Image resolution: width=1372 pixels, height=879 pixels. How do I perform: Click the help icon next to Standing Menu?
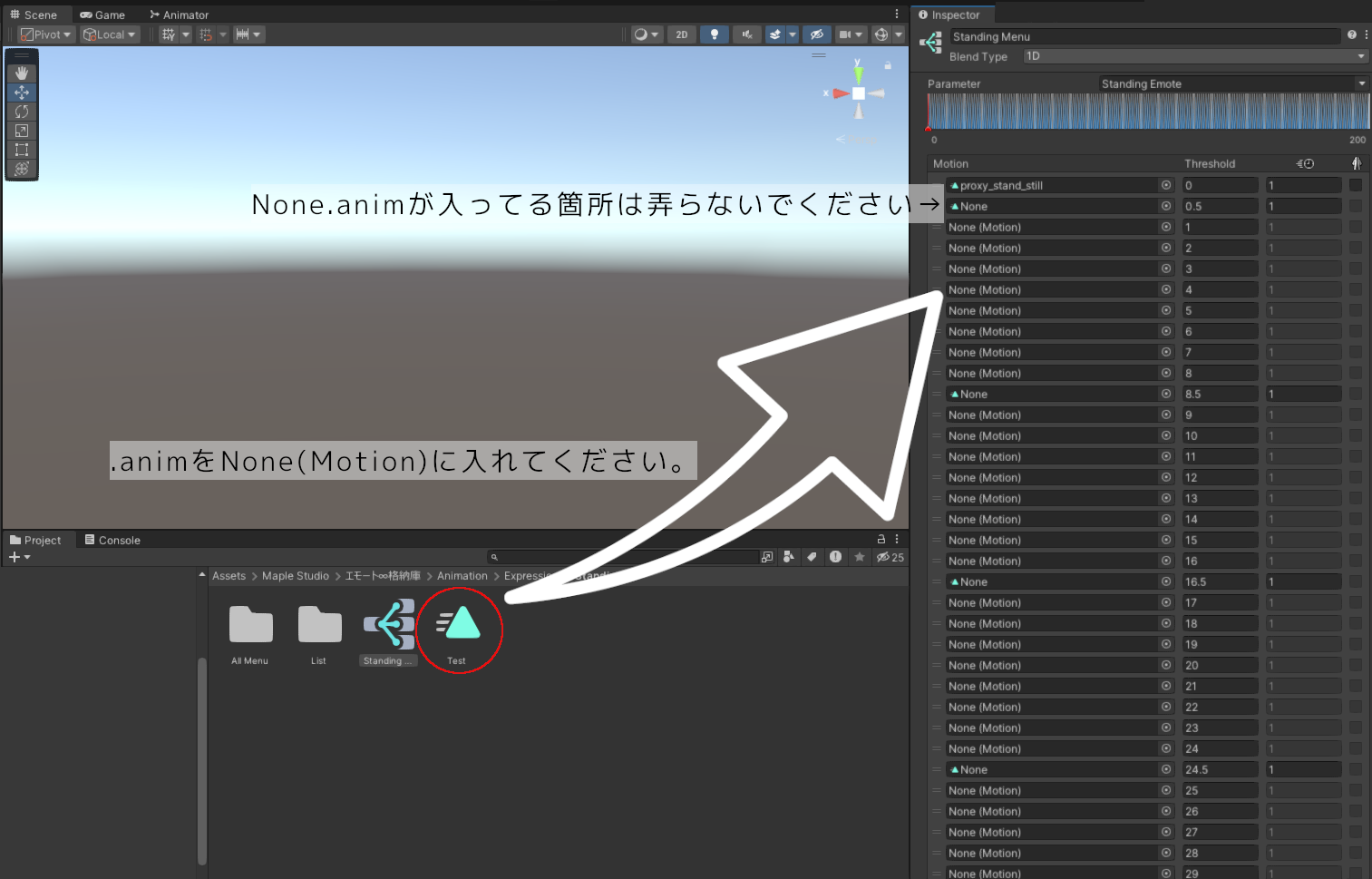coord(1352,34)
